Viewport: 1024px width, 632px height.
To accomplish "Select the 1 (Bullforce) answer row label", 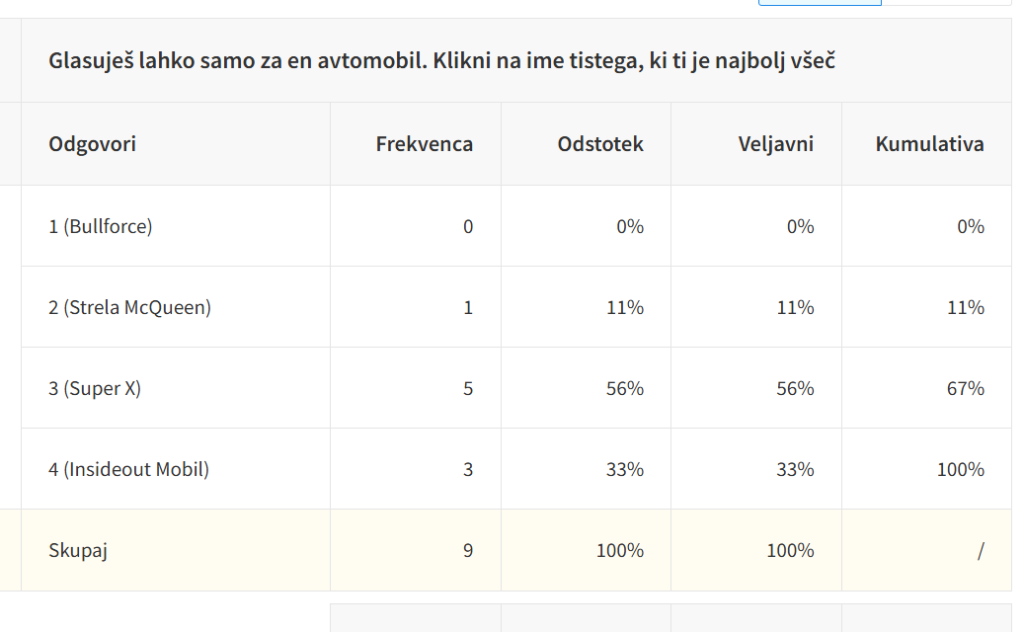I will coord(100,226).
